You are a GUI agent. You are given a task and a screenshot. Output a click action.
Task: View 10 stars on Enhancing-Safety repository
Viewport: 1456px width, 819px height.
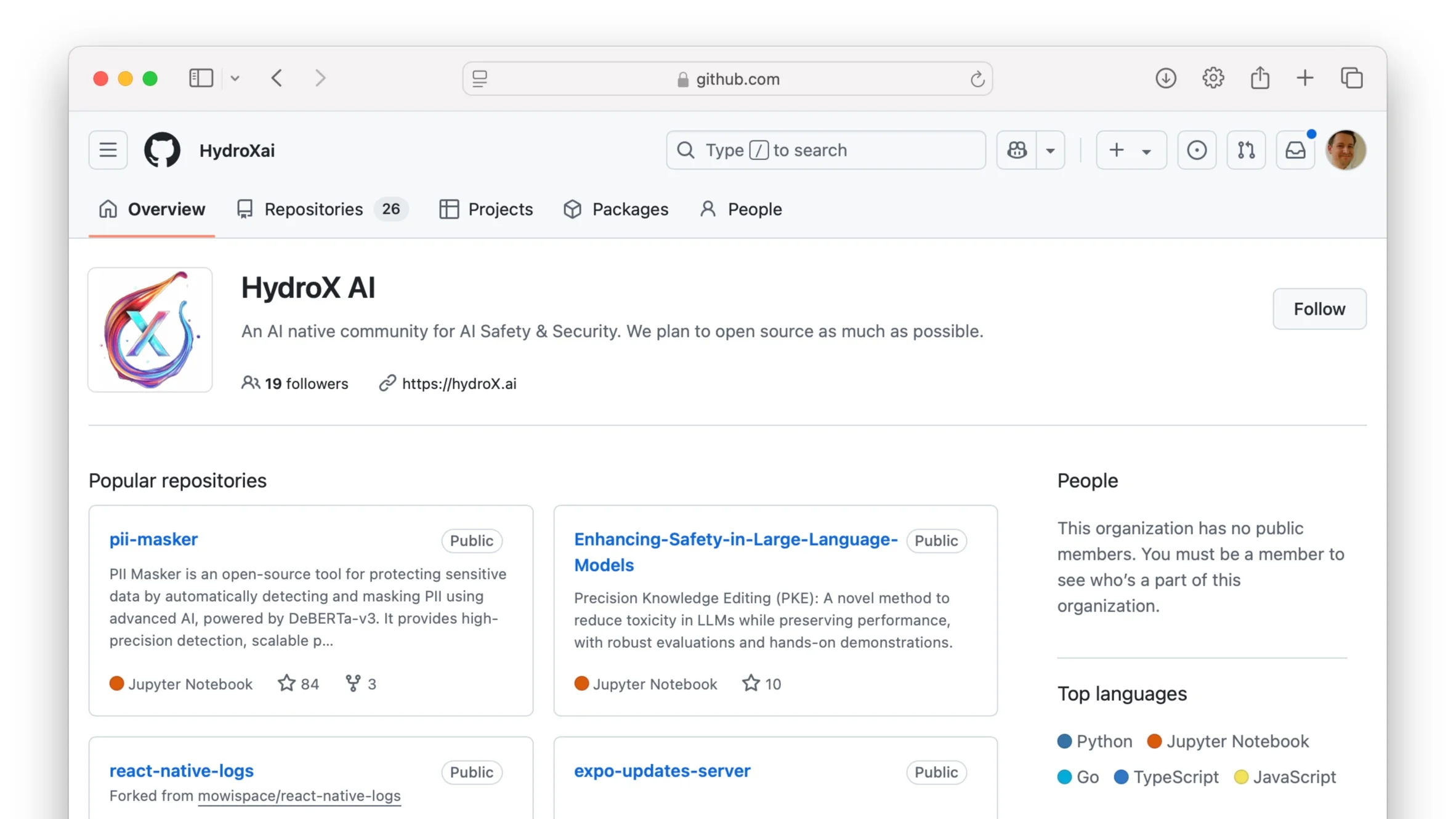[762, 684]
